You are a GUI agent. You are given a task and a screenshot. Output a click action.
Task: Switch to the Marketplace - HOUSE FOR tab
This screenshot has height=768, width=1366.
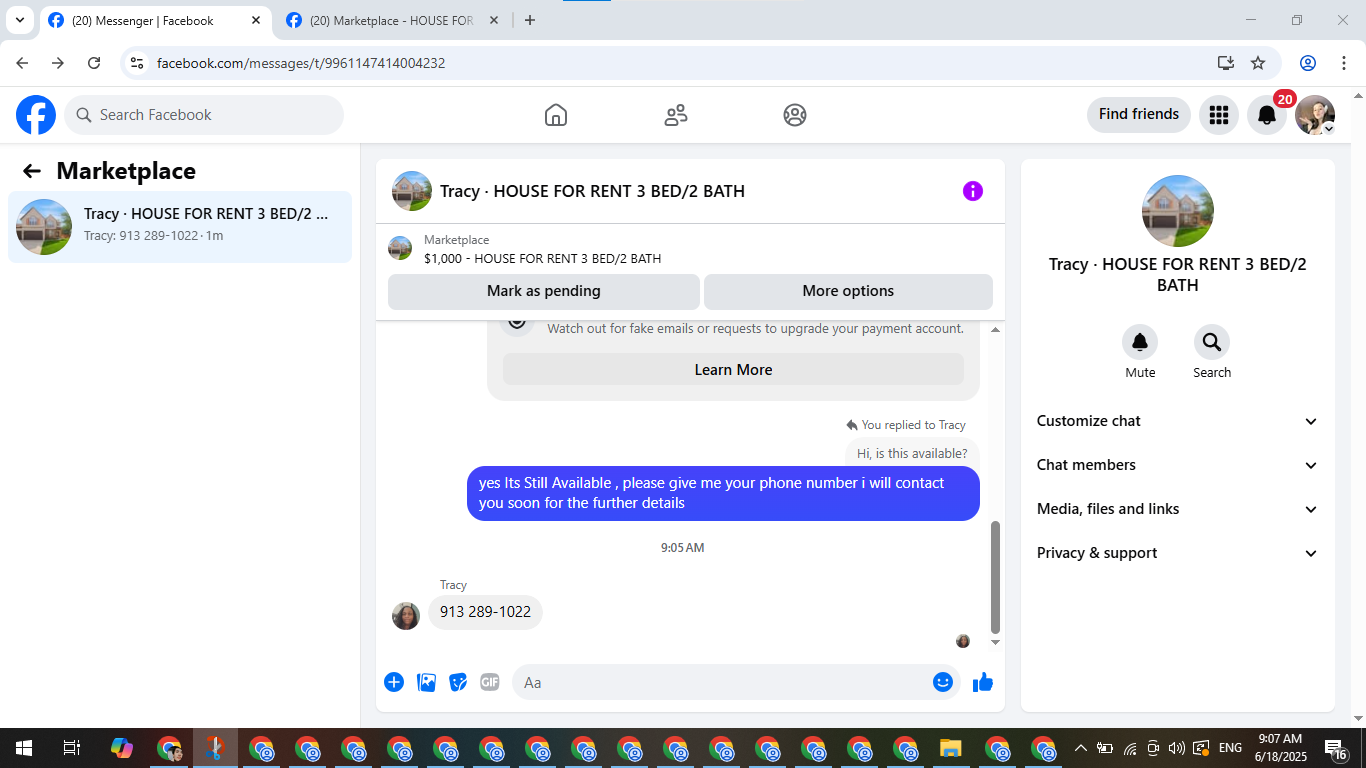392,20
